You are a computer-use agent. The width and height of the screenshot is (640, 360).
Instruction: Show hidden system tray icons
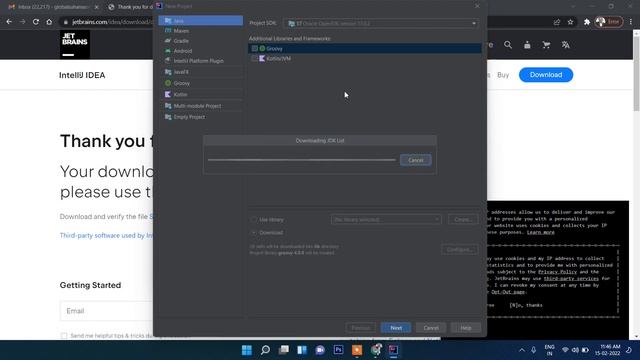tap(522, 350)
